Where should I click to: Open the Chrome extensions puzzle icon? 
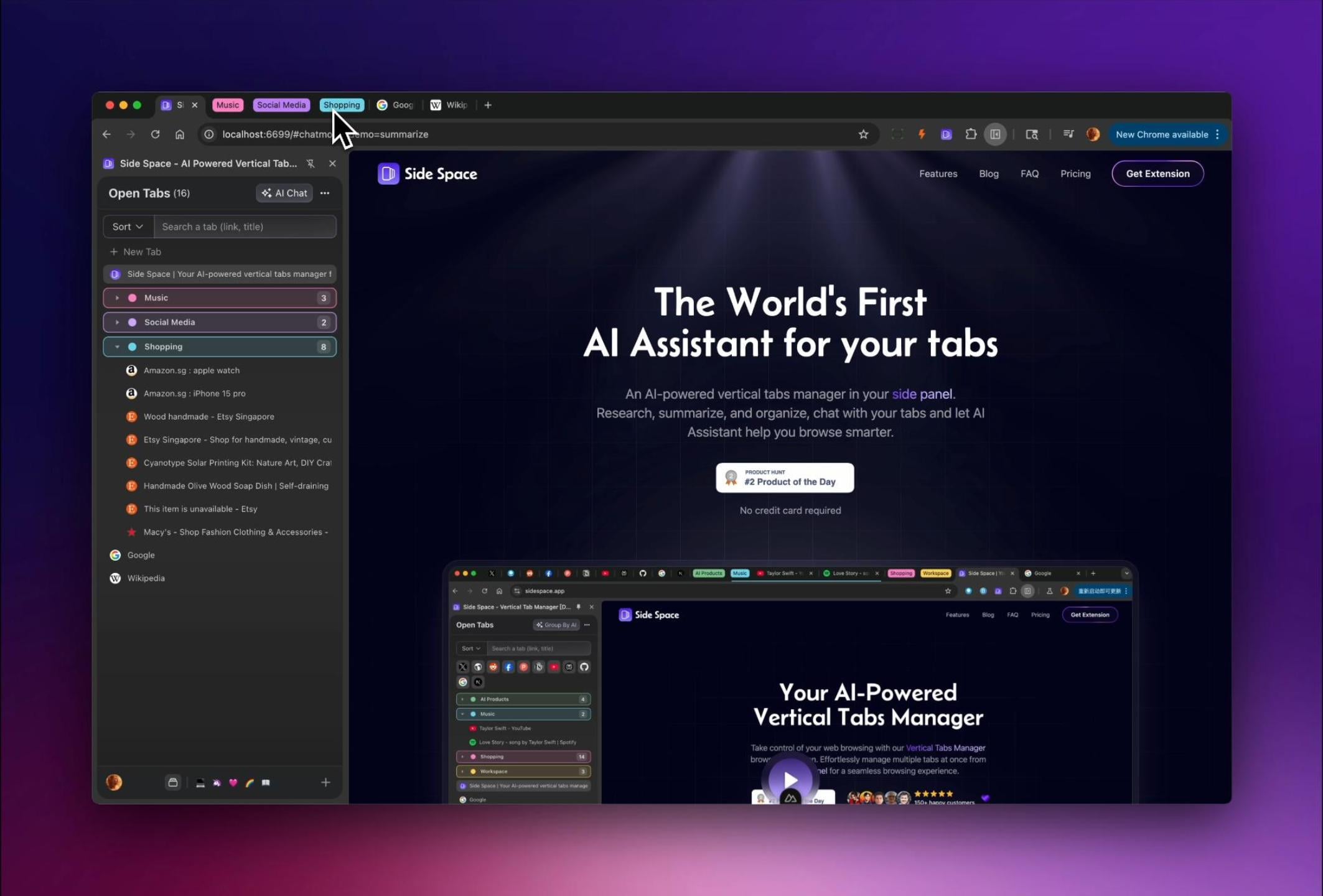[x=970, y=134]
